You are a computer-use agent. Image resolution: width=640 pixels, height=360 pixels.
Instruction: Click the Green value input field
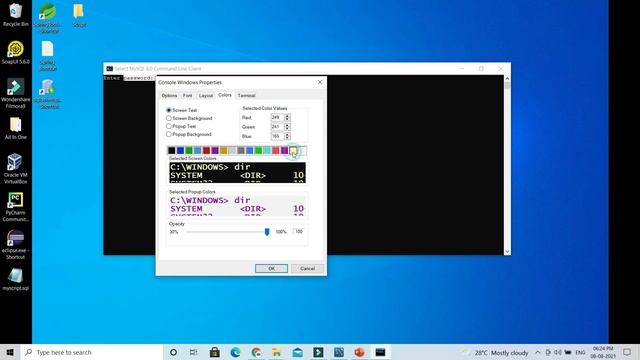[x=277, y=127]
